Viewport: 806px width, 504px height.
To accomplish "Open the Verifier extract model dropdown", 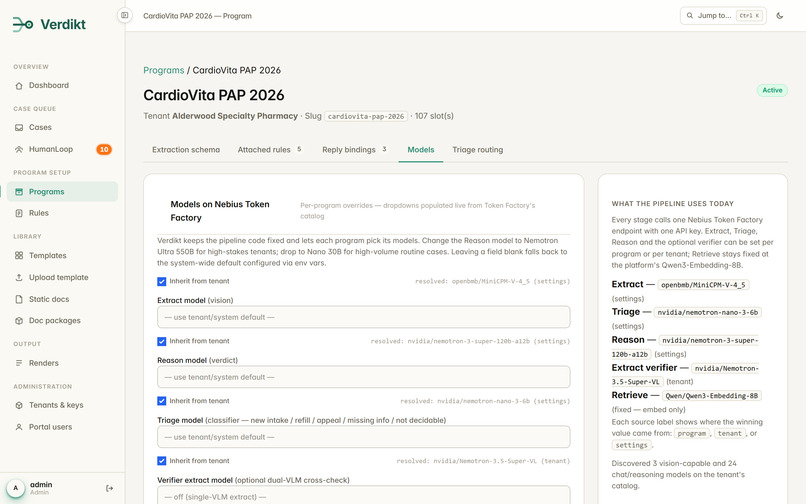I will pos(363,496).
